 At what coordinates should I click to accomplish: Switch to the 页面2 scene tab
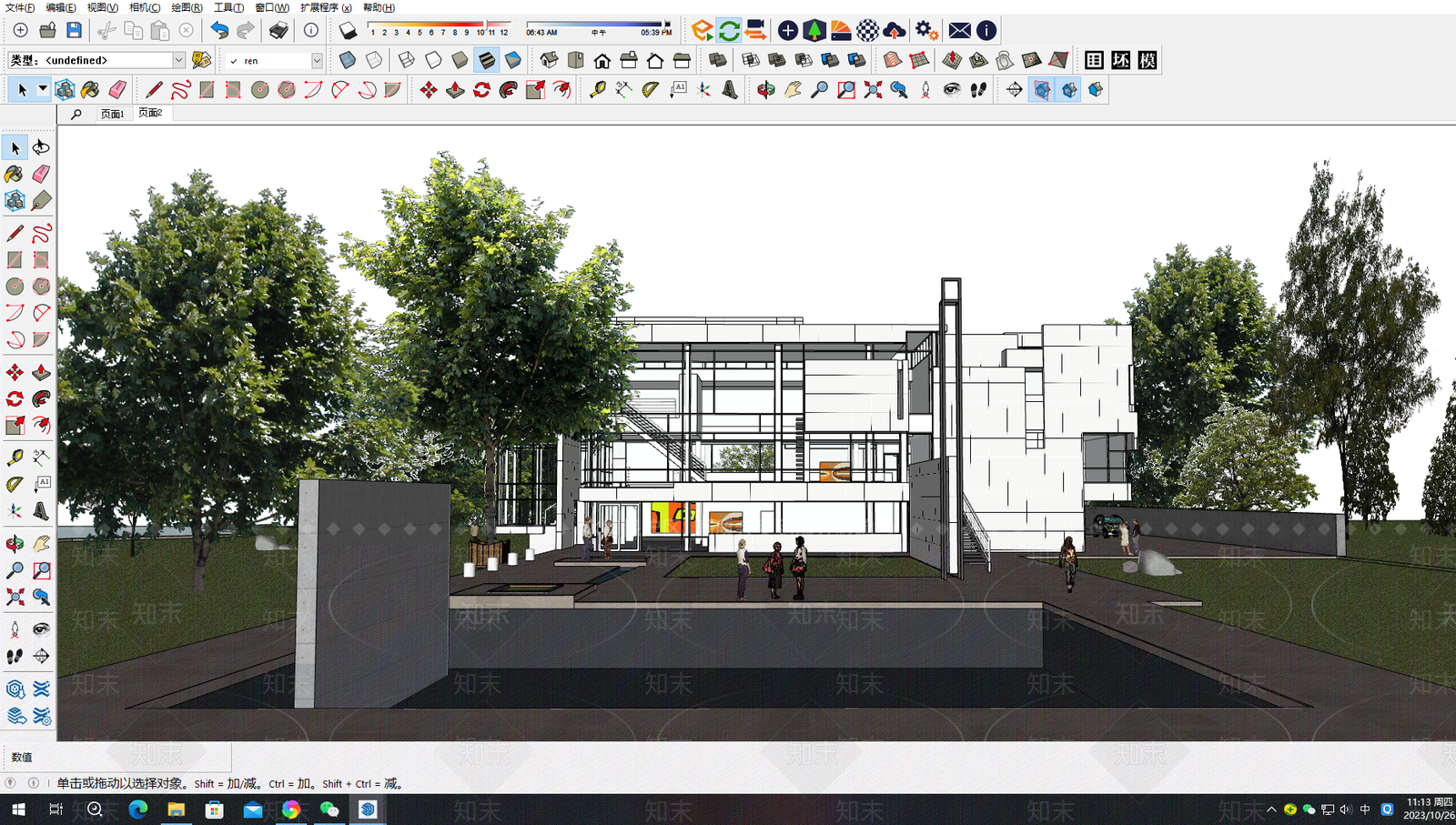[150, 113]
